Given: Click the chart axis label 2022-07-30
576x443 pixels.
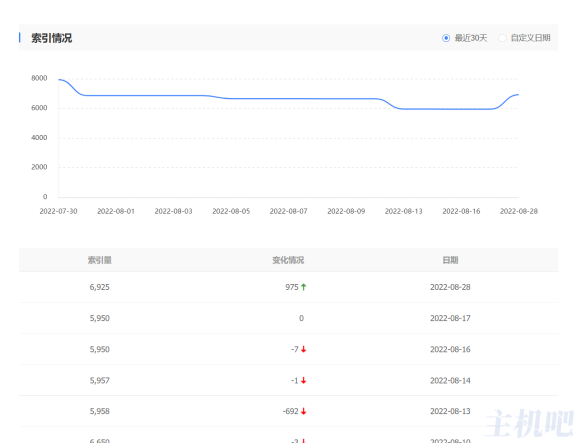Looking at the screenshot, I should [58, 212].
